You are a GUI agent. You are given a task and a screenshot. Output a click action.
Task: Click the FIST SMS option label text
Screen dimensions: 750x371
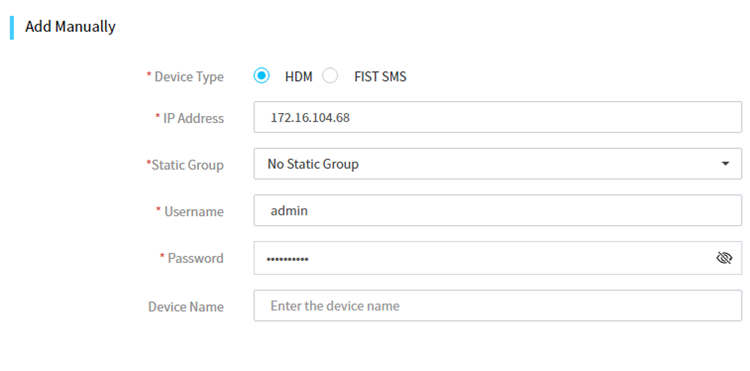click(380, 76)
